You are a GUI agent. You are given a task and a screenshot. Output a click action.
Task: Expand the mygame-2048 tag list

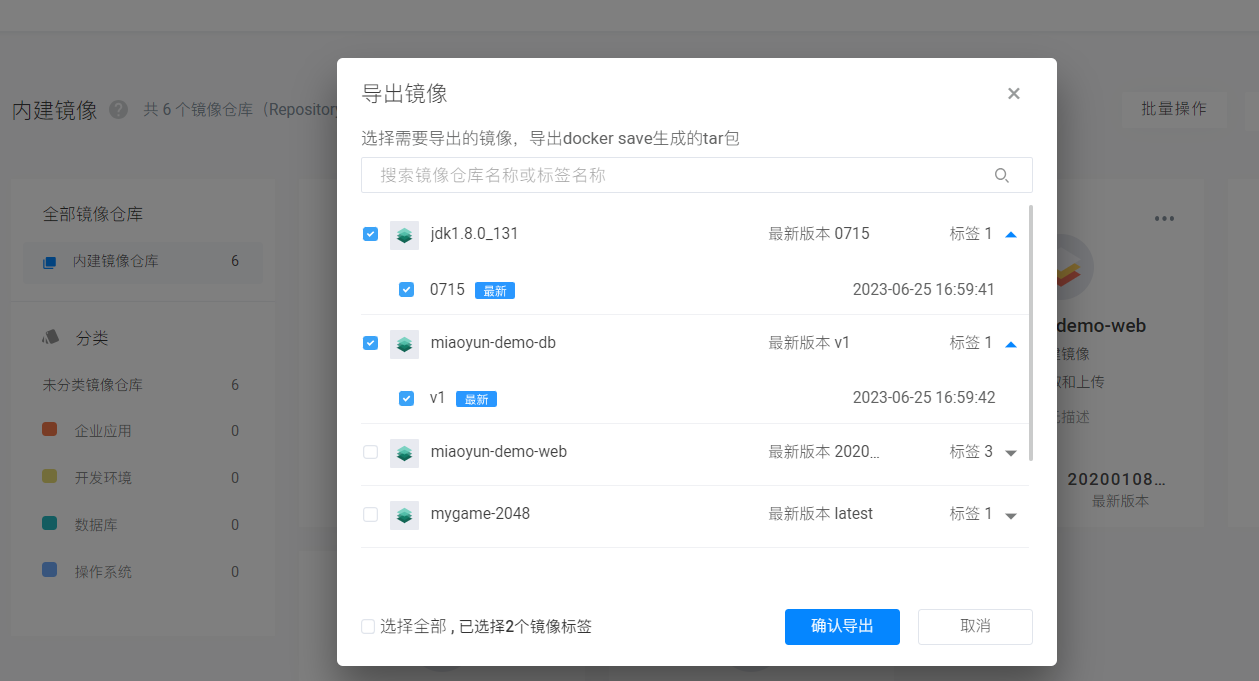1010,515
